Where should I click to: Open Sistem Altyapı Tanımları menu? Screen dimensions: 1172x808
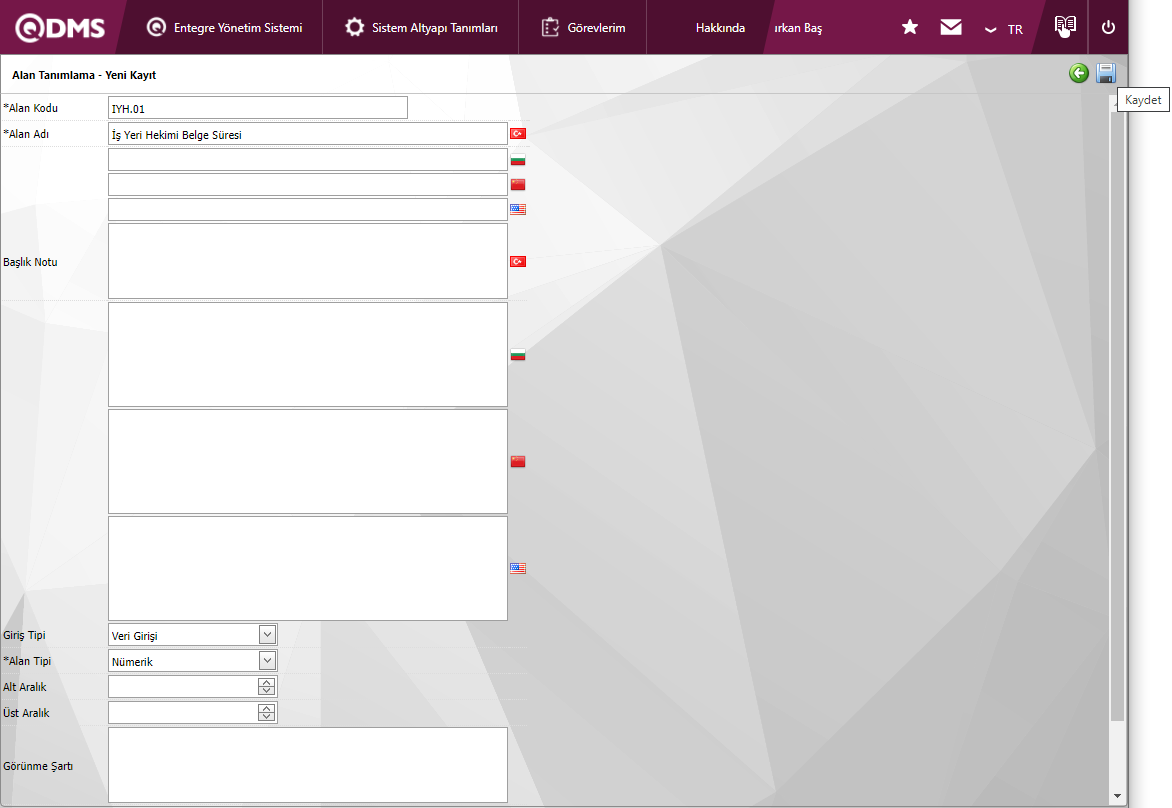pos(421,28)
